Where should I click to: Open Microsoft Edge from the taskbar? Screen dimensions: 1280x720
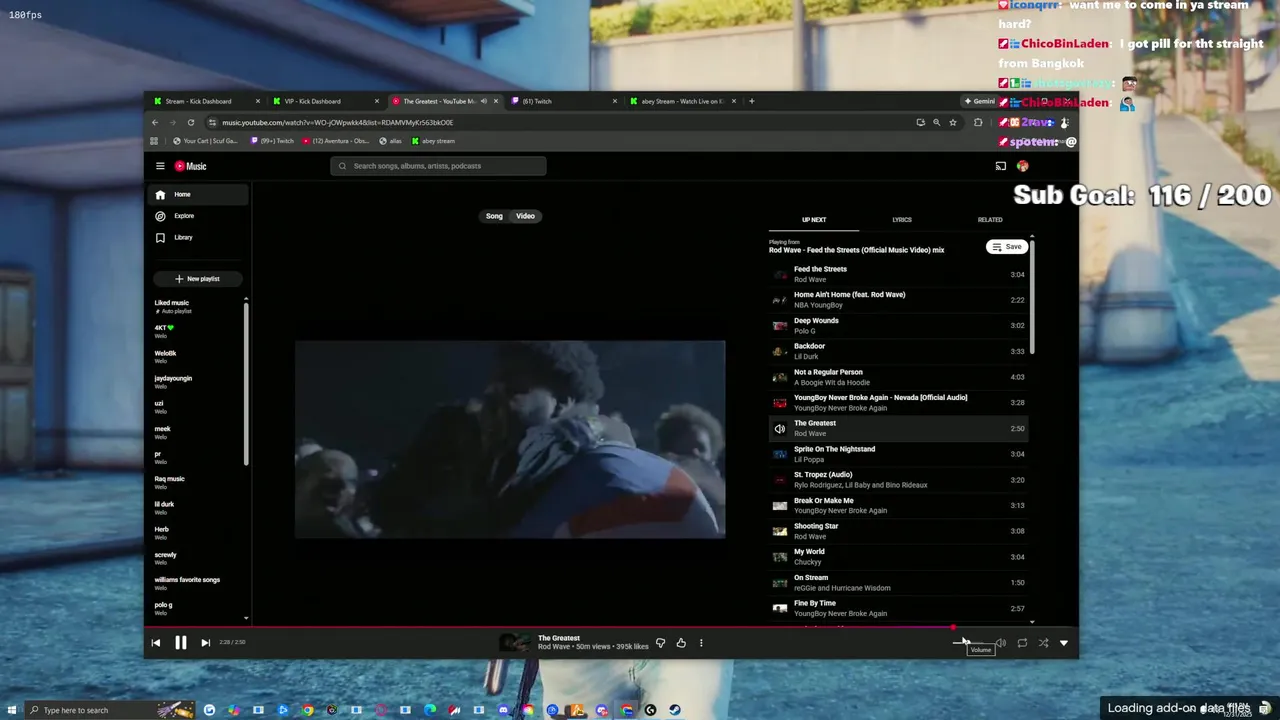430,710
